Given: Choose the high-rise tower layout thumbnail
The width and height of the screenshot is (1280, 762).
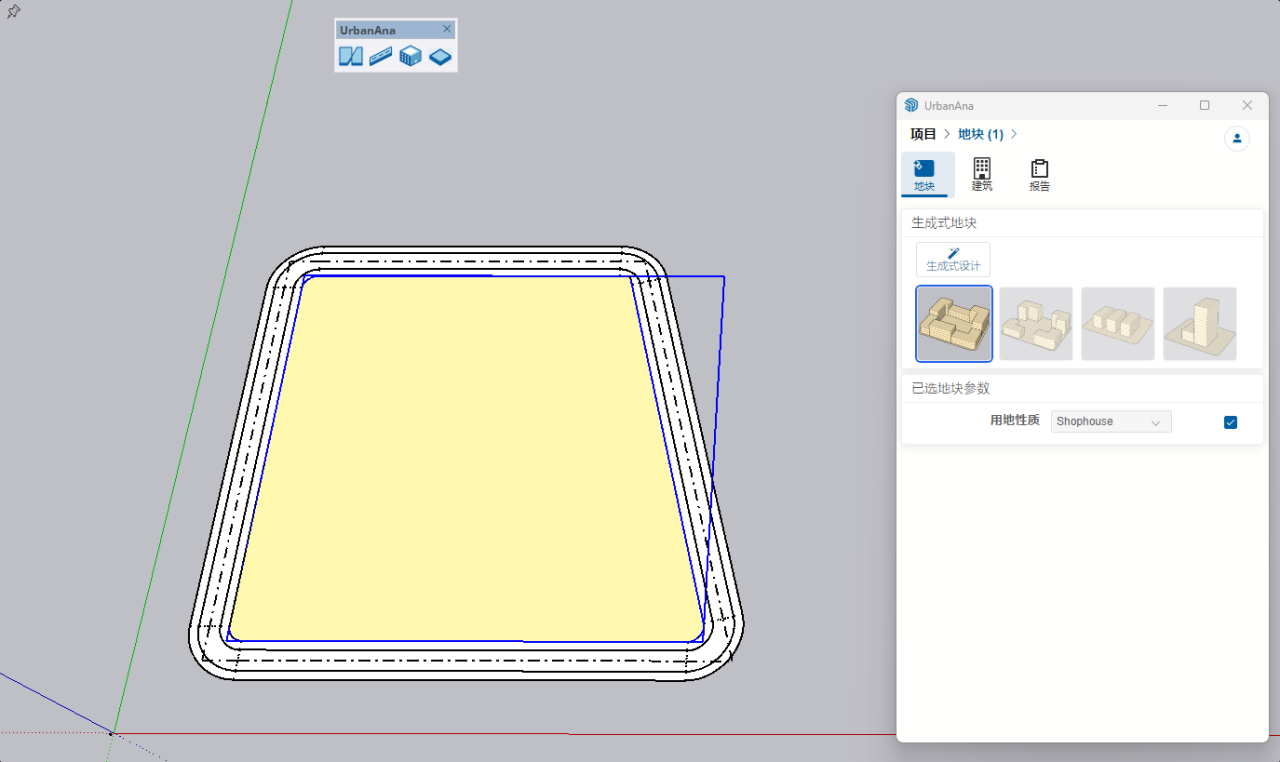Looking at the screenshot, I should (1200, 324).
